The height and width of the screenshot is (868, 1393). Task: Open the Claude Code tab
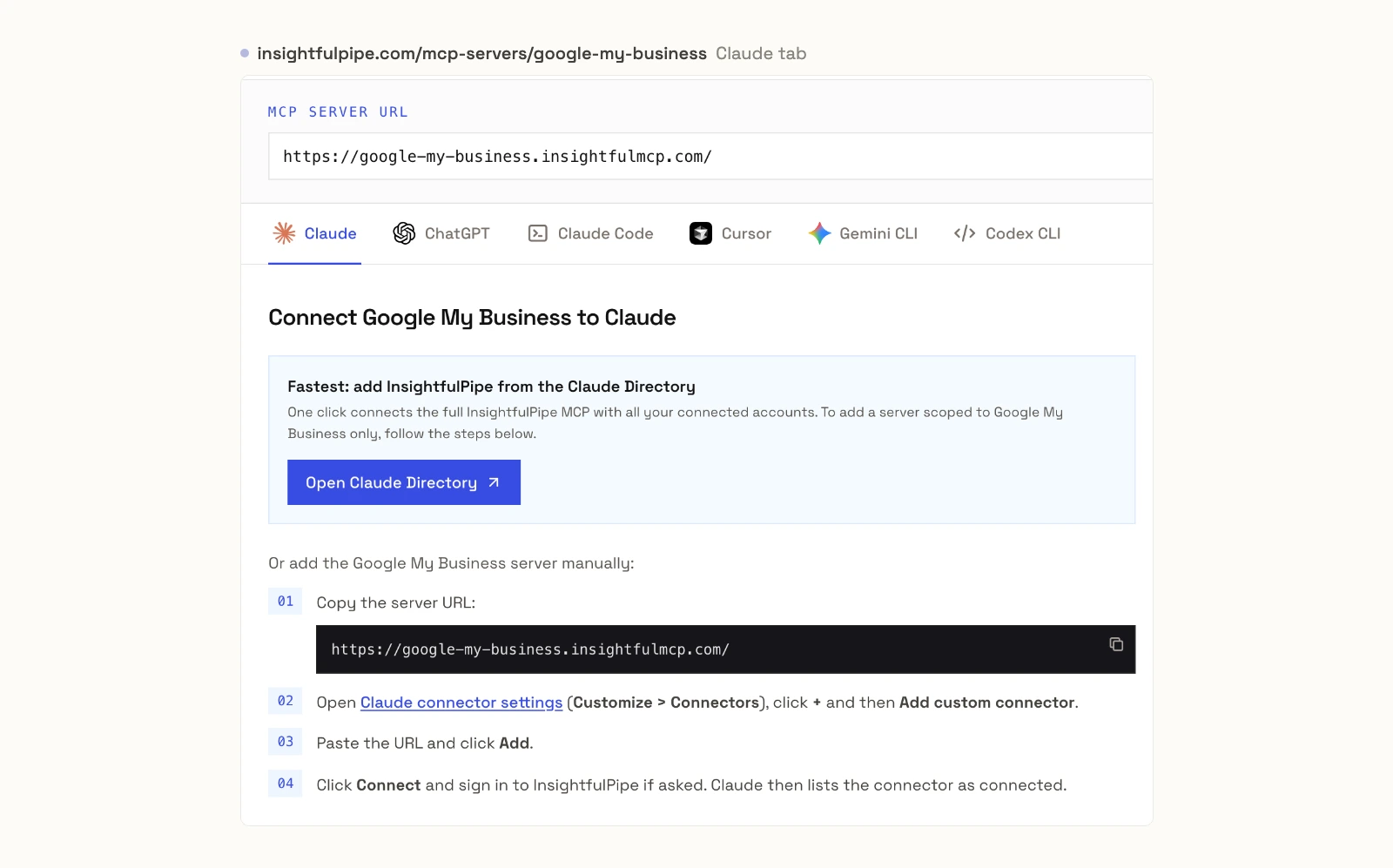[590, 233]
